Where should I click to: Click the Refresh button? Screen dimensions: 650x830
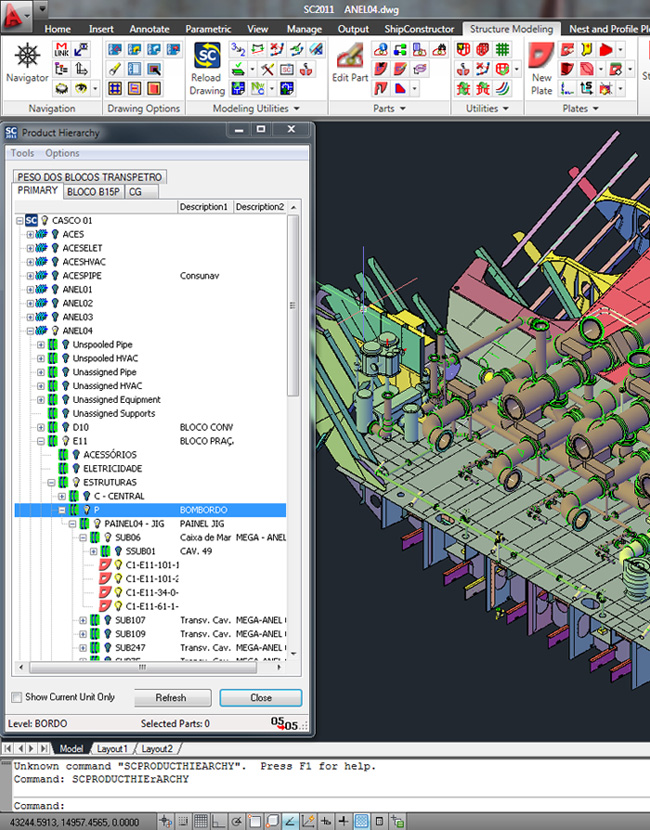(x=171, y=698)
